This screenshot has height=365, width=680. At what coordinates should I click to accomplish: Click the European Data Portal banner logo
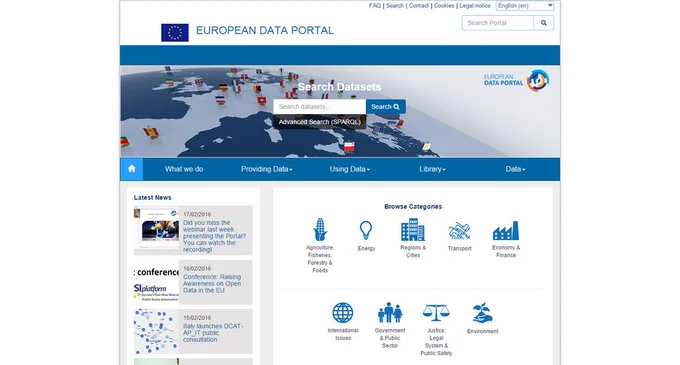click(x=517, y=81)
